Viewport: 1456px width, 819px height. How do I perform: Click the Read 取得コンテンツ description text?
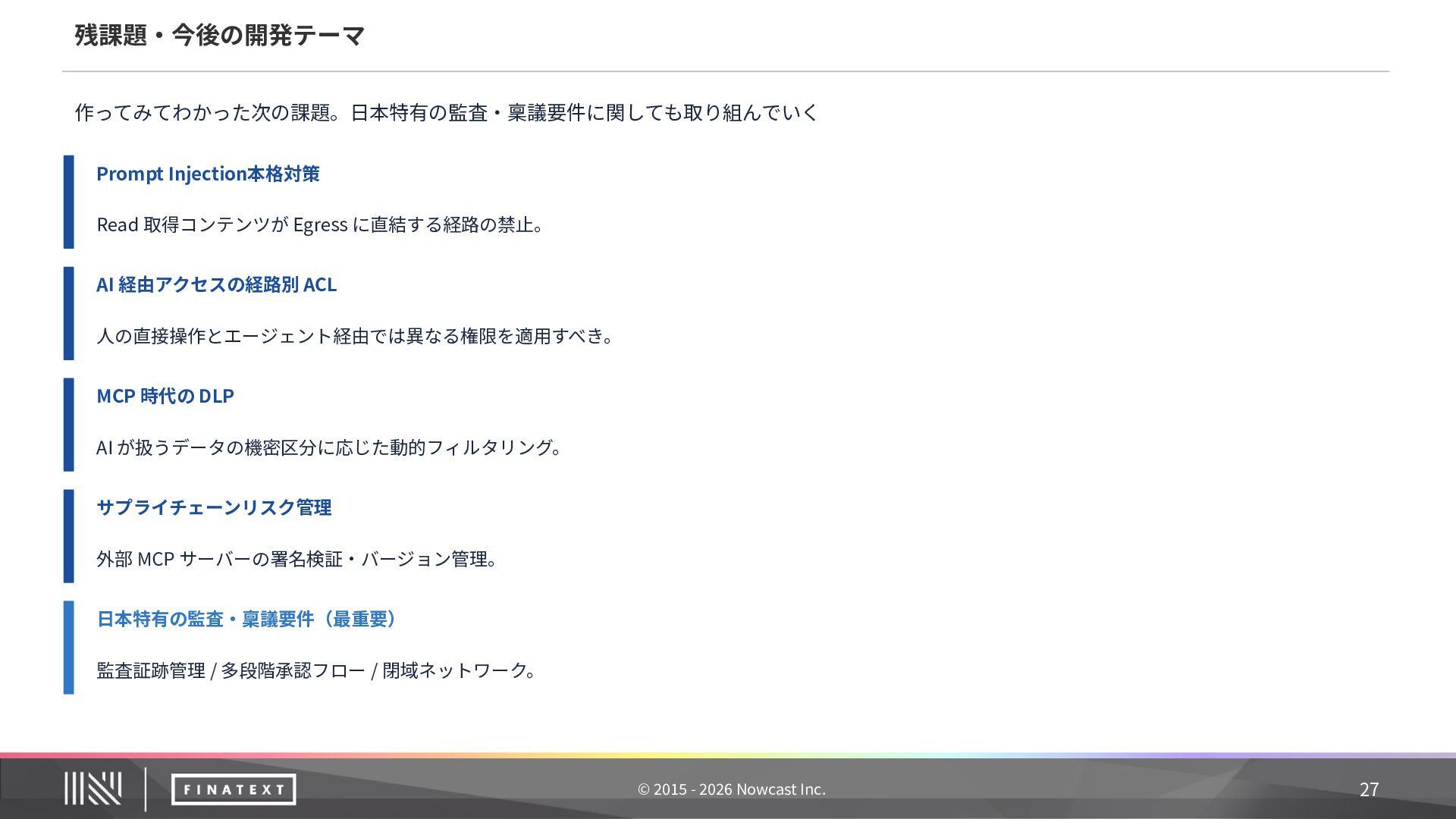[319, 224]
